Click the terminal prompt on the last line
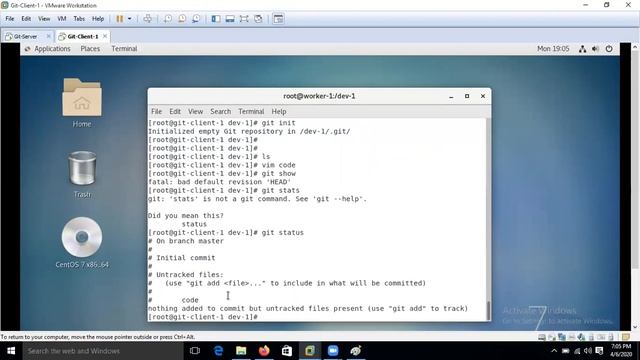This screenshot has width=640, height=360. [203, 317]
